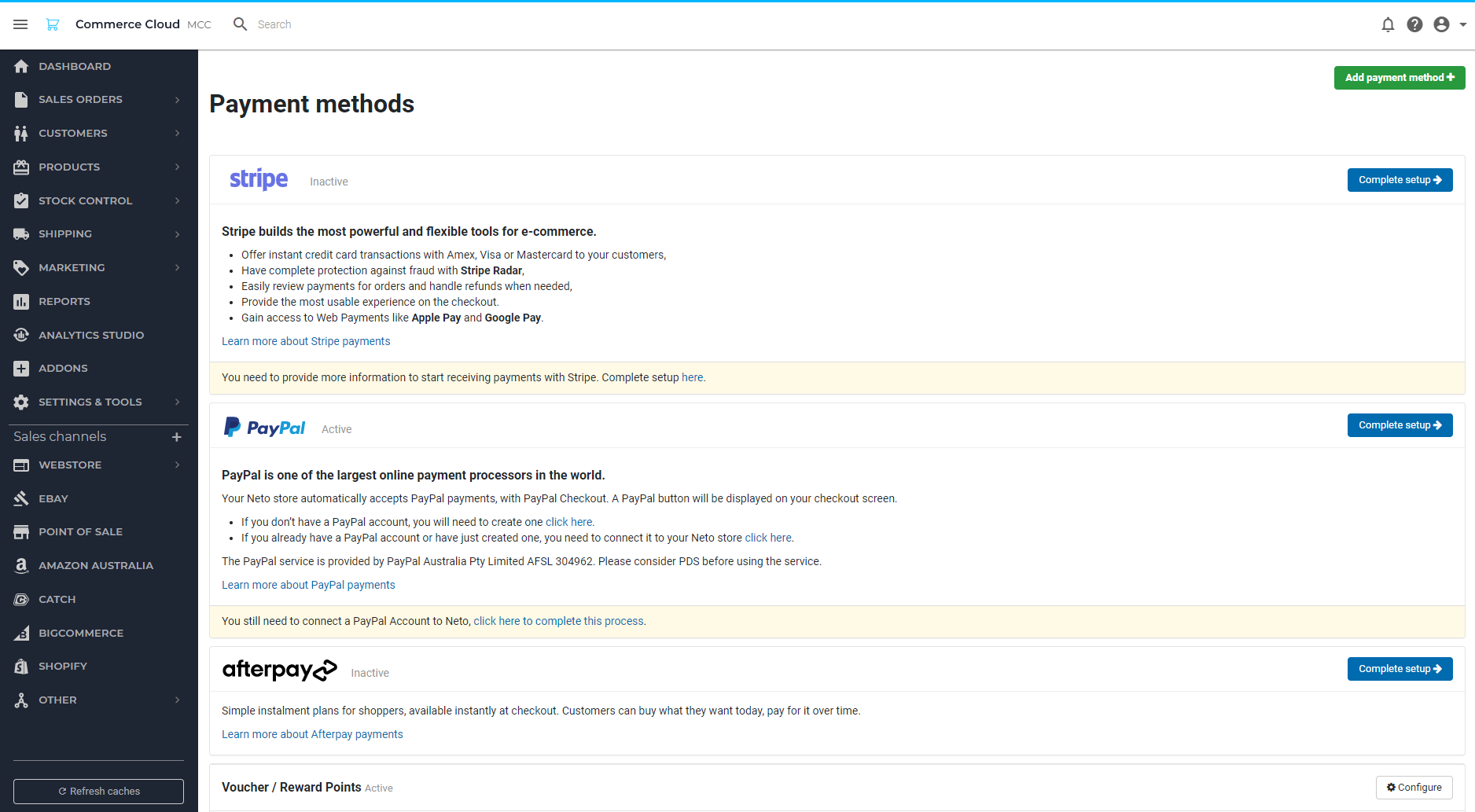The width and height of the screenshot is (1475, 812).
Task: Click PayPal 'click here to complete this process'
Action: tap(558, 621)
